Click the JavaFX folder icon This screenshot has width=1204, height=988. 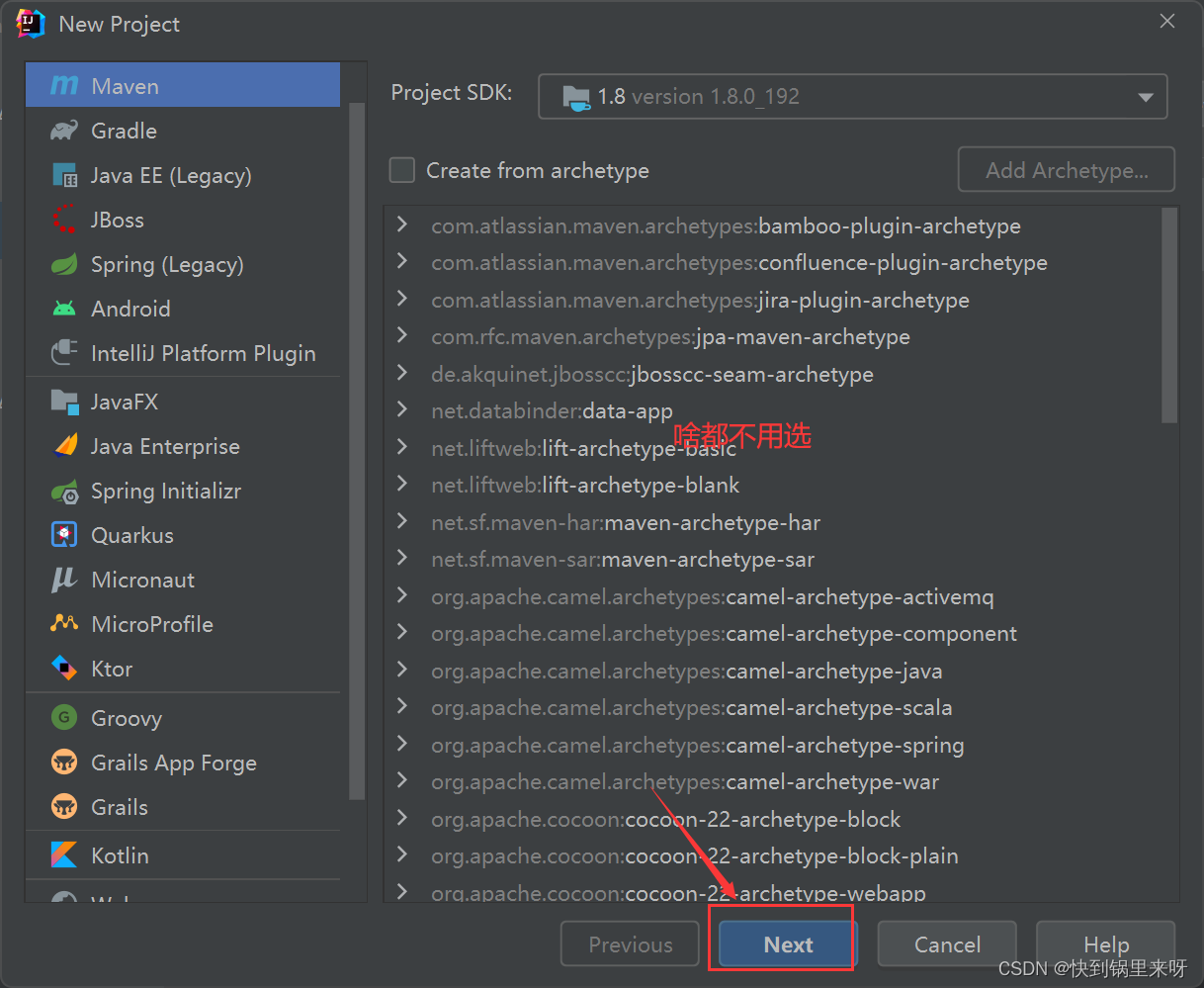[x=64, y=402]
